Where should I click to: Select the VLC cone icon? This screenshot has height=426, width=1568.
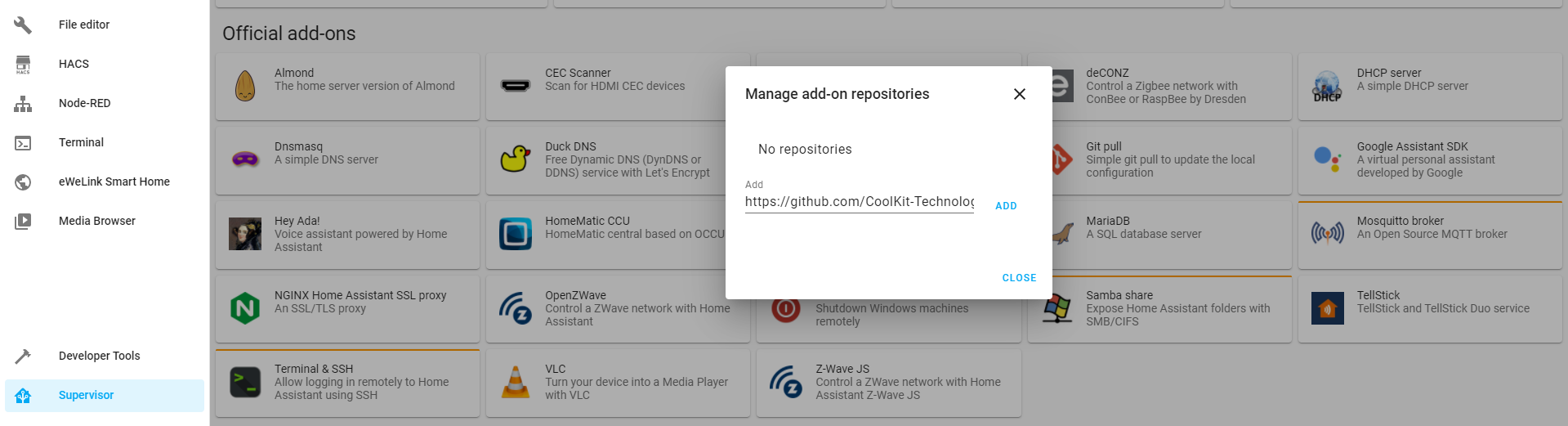[x=515, y=382]
